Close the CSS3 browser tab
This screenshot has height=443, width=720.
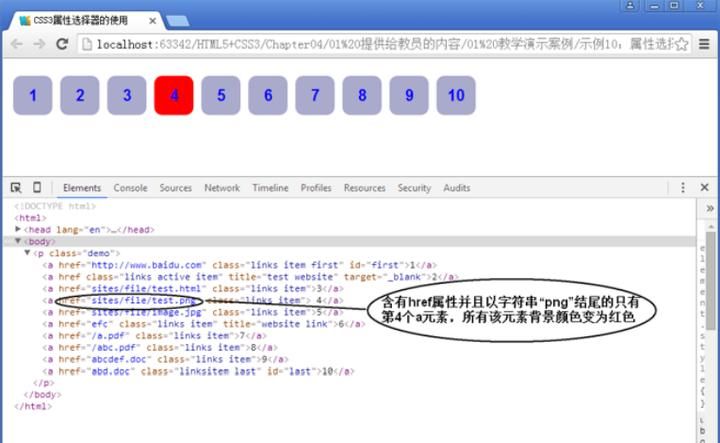[x=152, y=21]
